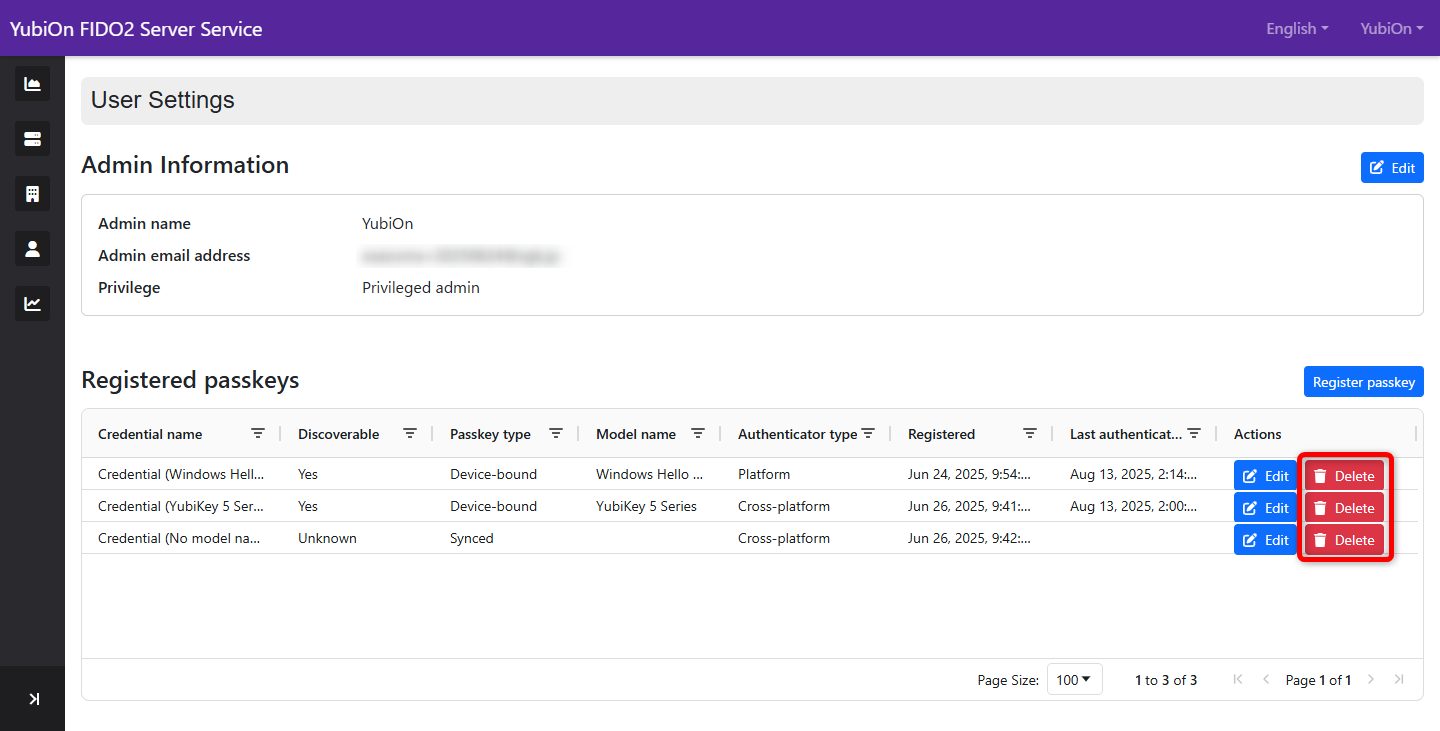Delete the YubiKey 5 Series credential
Image resolution: width=1440 pixels, height=731 pixels.
point(1344,508)
